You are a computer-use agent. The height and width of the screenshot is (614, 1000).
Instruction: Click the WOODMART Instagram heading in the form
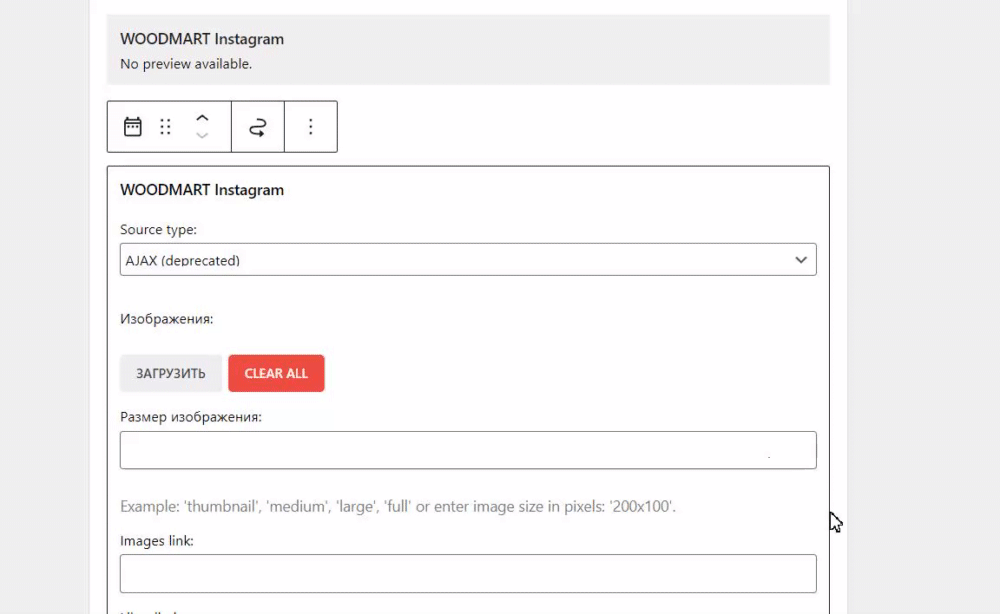[x=202, y=190]
